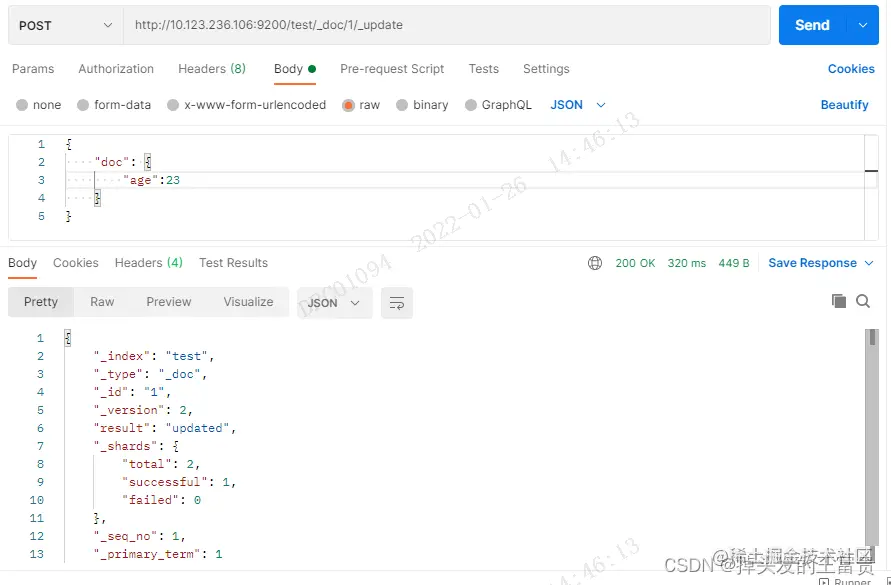Click the "_type": "_doc" response line
891x585 pixels.
coord(151,374)
